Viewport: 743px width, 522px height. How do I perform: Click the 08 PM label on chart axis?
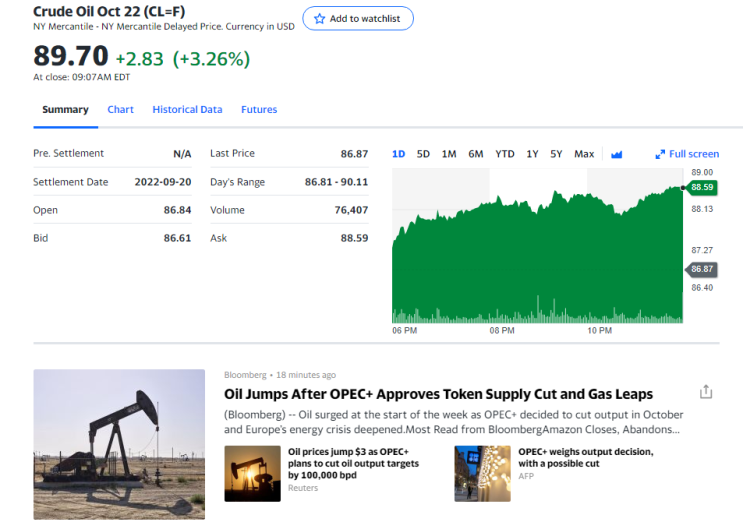502,330
